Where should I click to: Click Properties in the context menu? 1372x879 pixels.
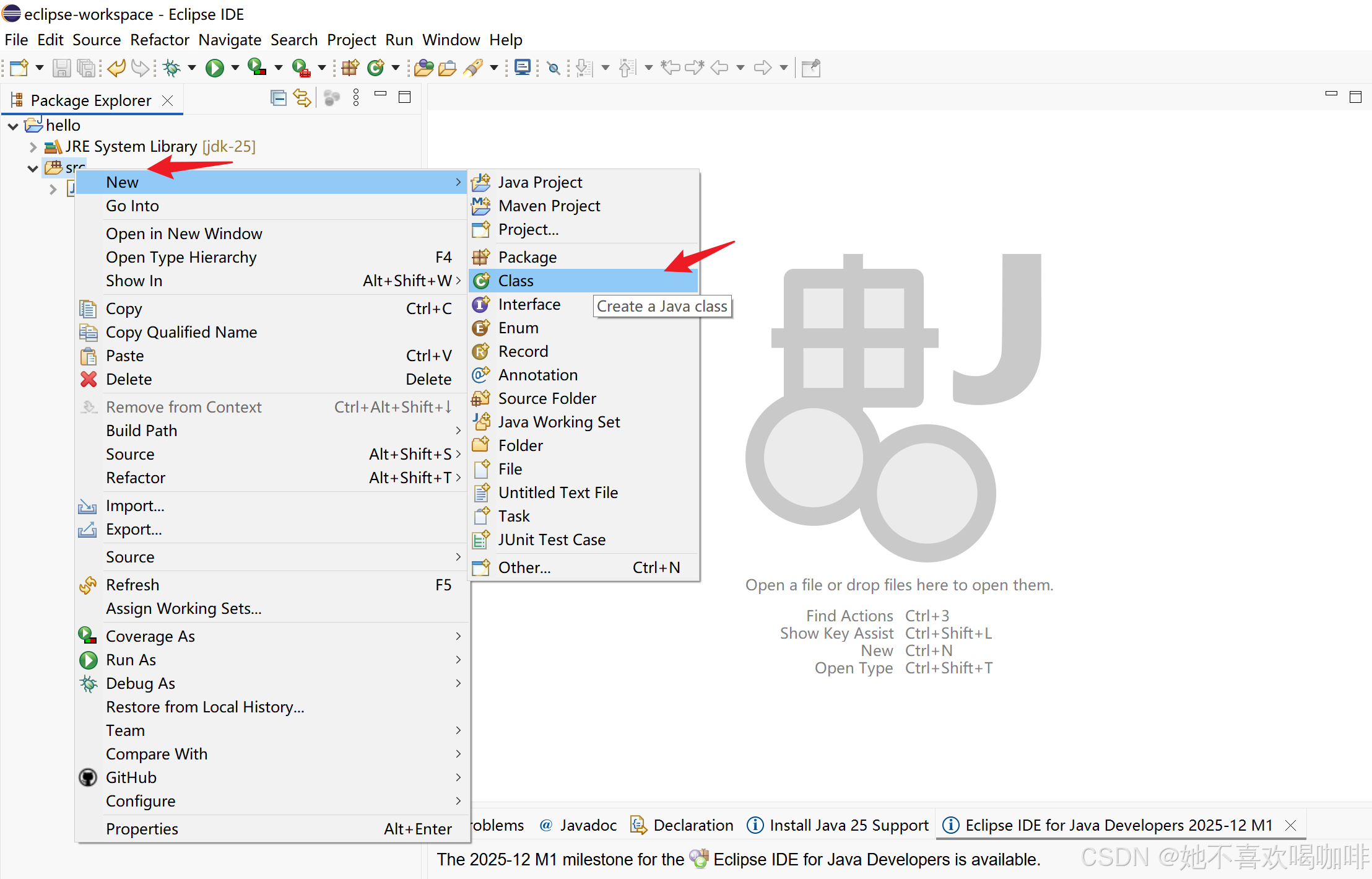[x=142, y=829]
